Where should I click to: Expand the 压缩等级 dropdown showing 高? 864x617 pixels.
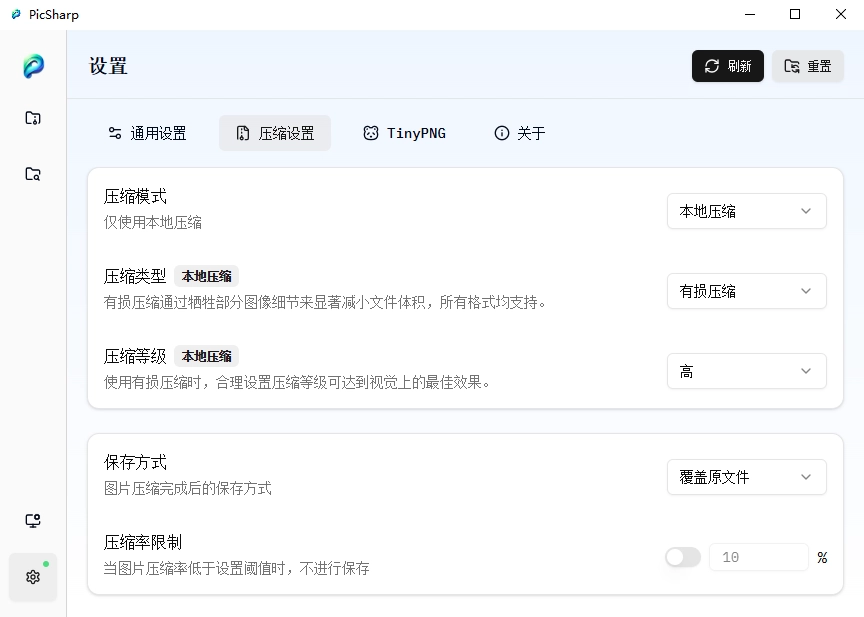point(746,371)
